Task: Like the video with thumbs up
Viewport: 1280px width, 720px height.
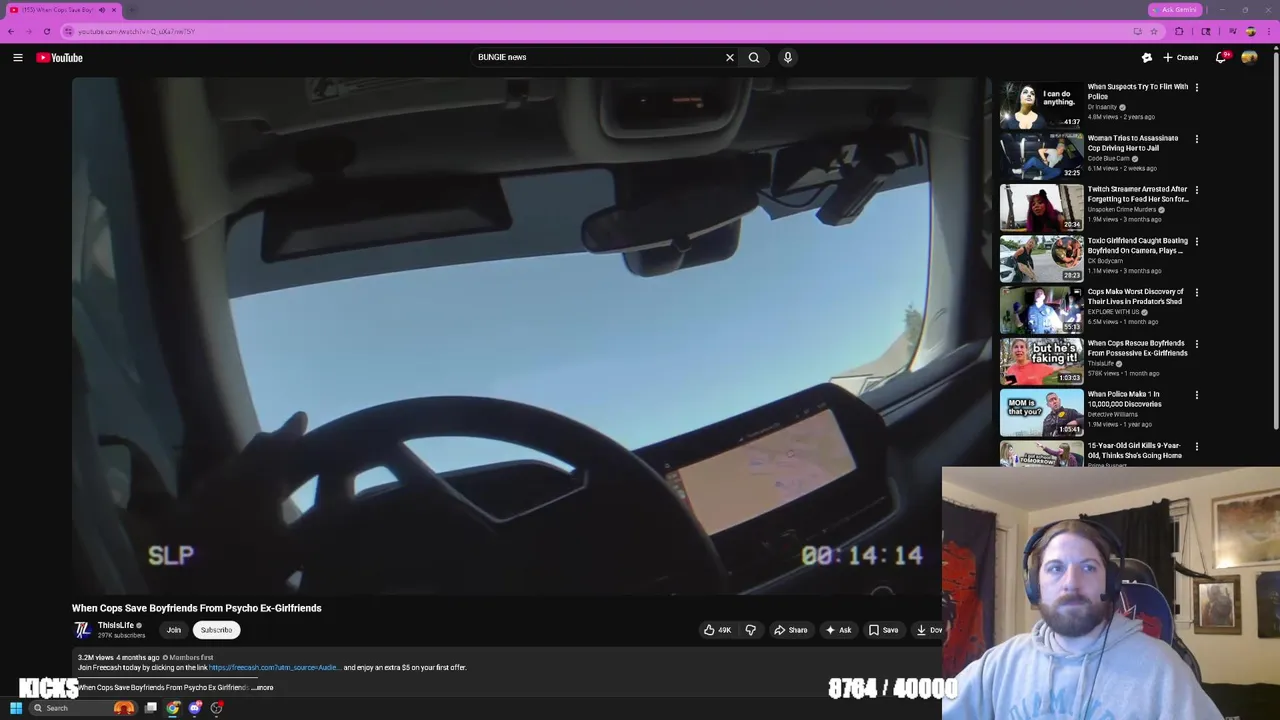Action: (x=717, y=630)
